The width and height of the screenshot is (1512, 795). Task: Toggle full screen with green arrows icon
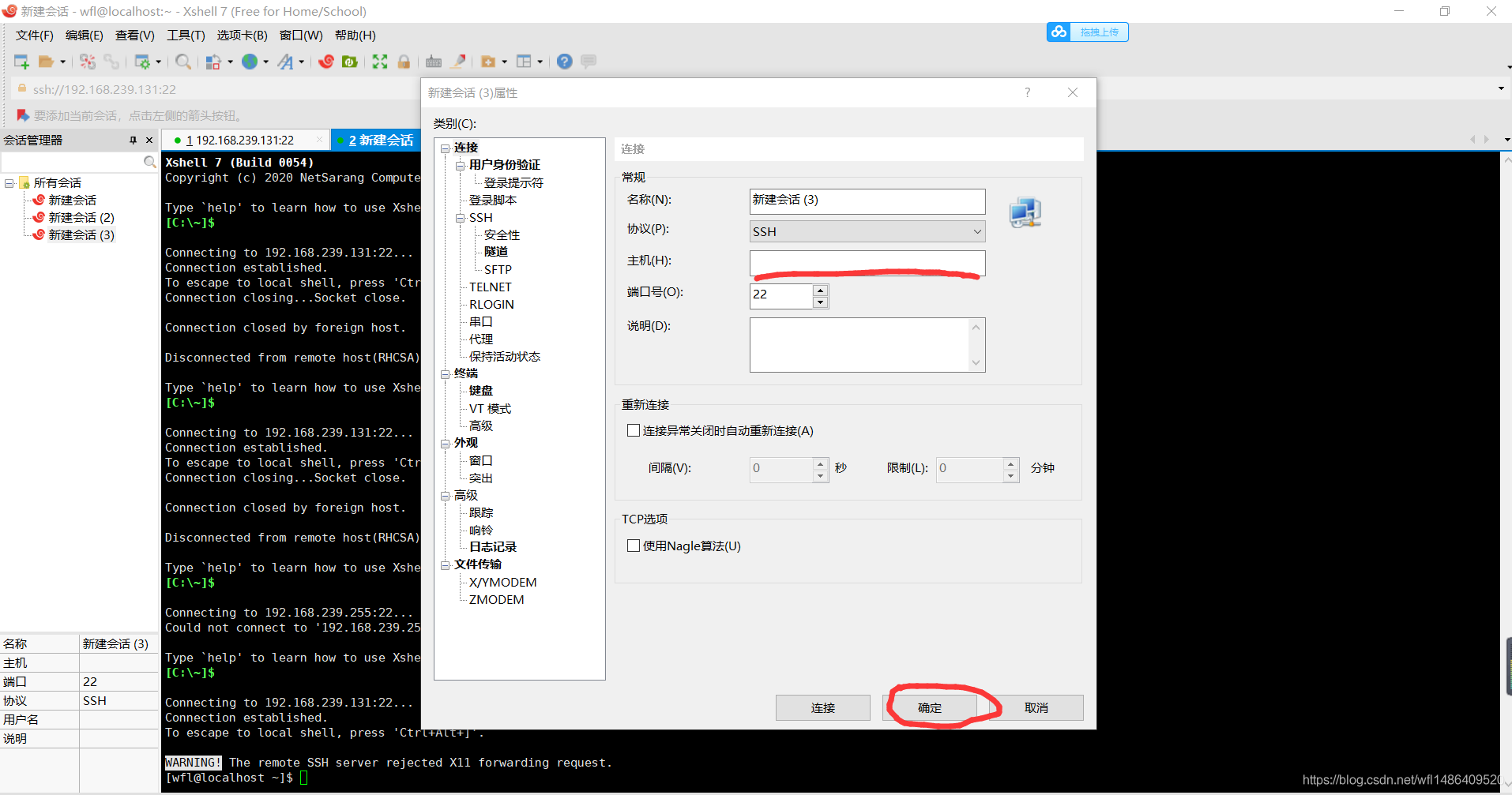point(380,62)
